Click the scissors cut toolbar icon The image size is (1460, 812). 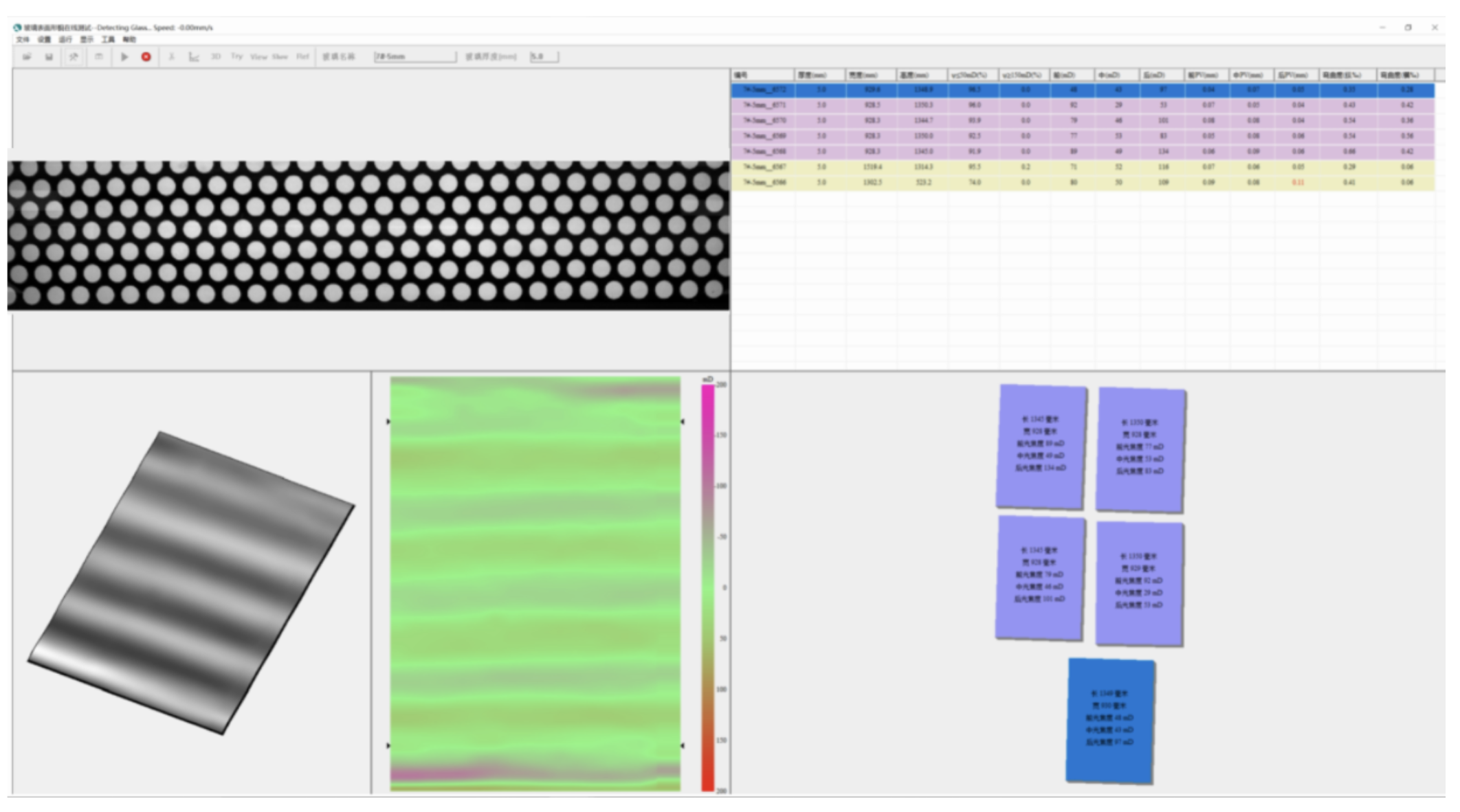coord(171,57)
